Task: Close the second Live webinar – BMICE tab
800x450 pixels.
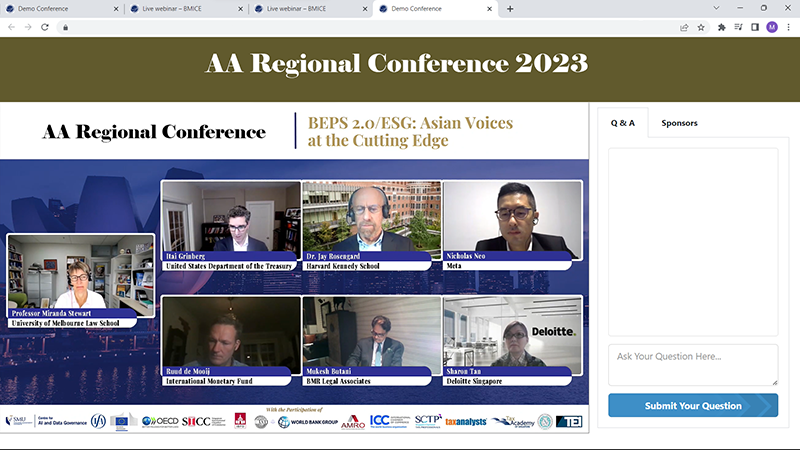Action: 365,9
